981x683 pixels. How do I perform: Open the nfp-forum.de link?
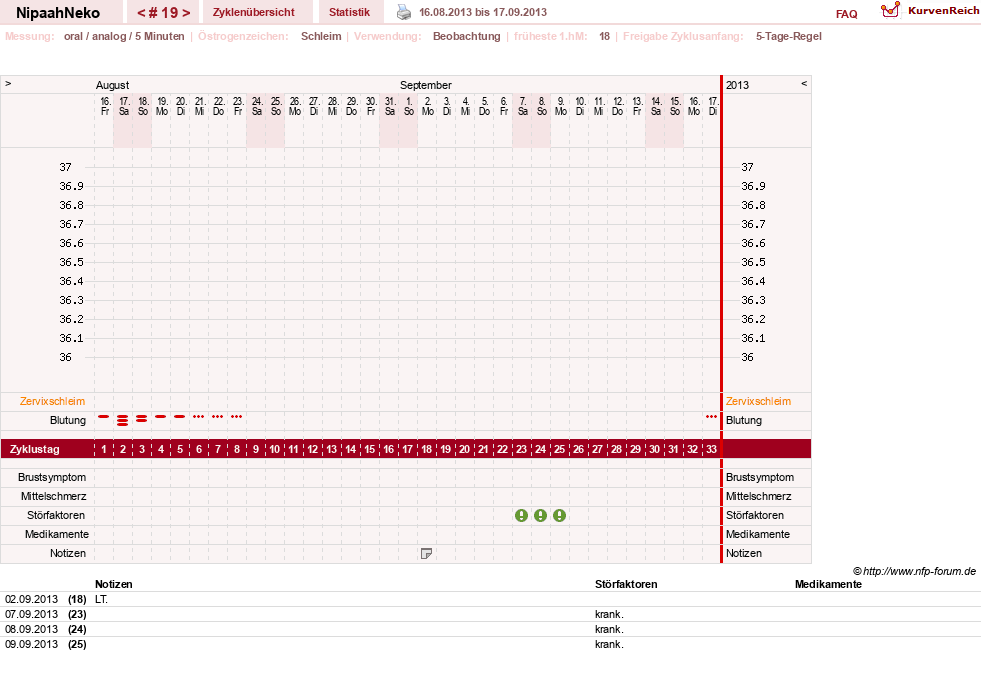pos(914,571)
